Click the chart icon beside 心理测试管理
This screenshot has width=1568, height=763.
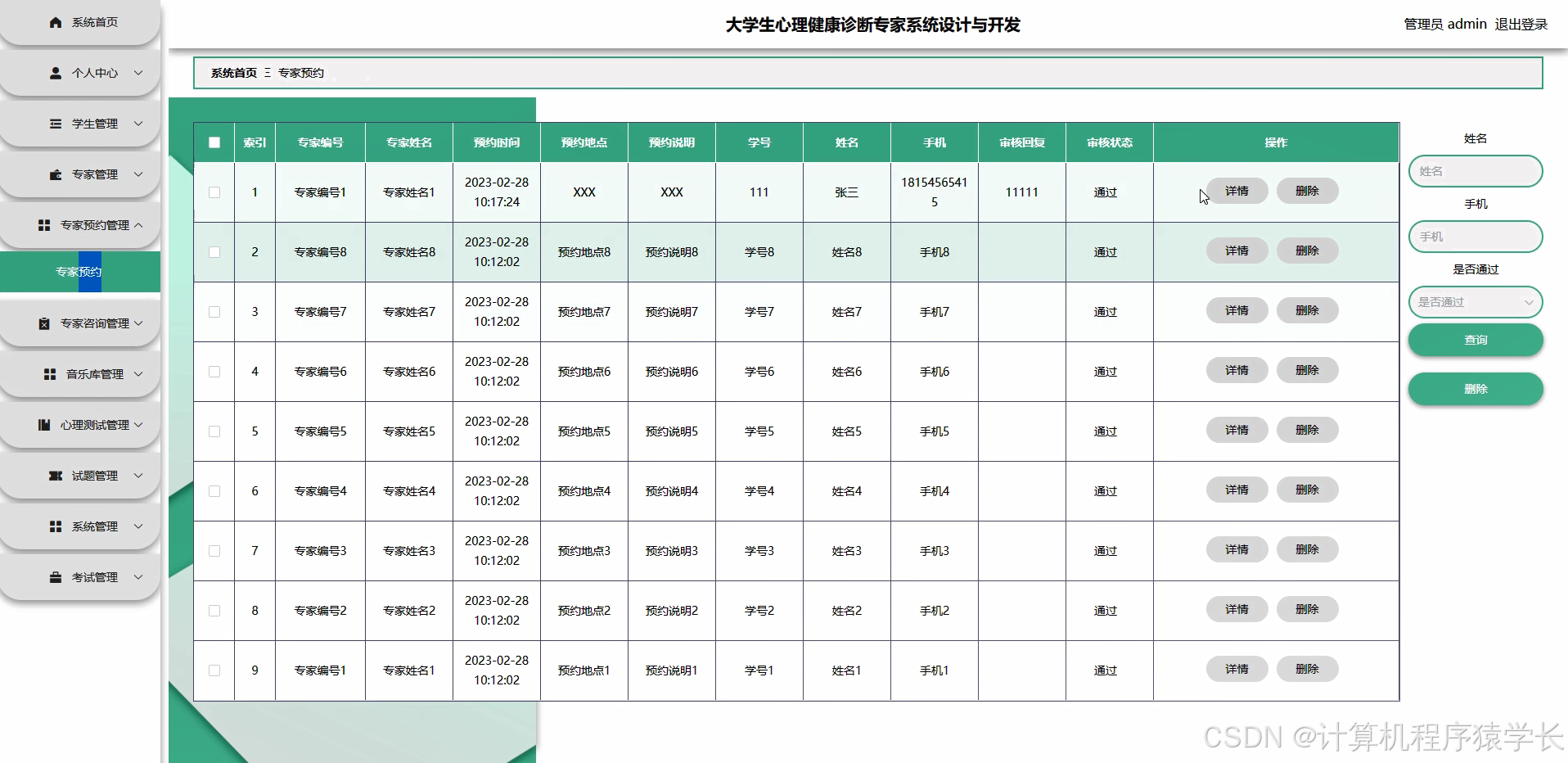[x=44, y=425]
